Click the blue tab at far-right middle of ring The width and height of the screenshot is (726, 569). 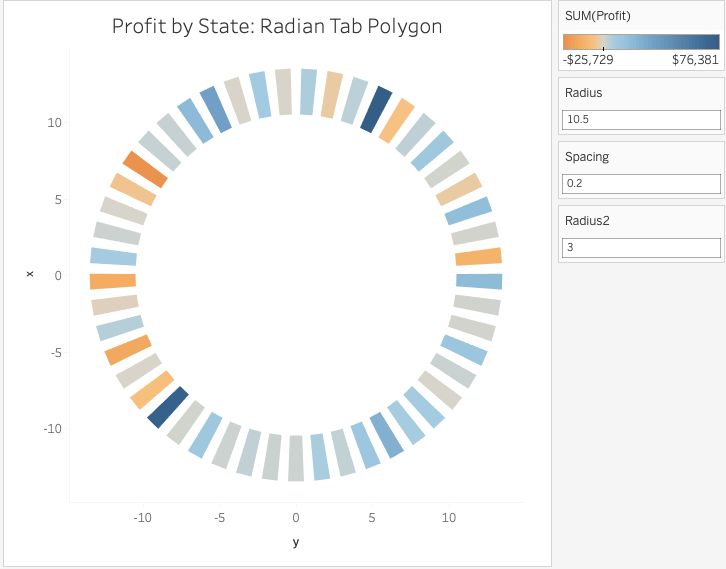tap(479, 281)
